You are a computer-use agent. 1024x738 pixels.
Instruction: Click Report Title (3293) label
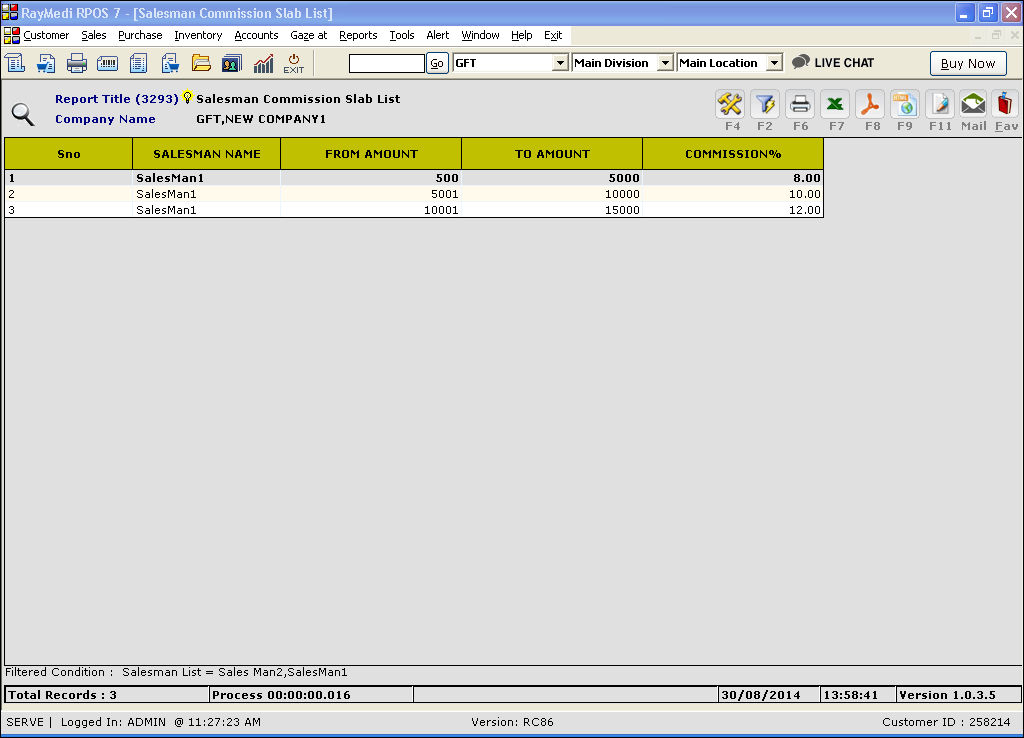click(116, 99)
